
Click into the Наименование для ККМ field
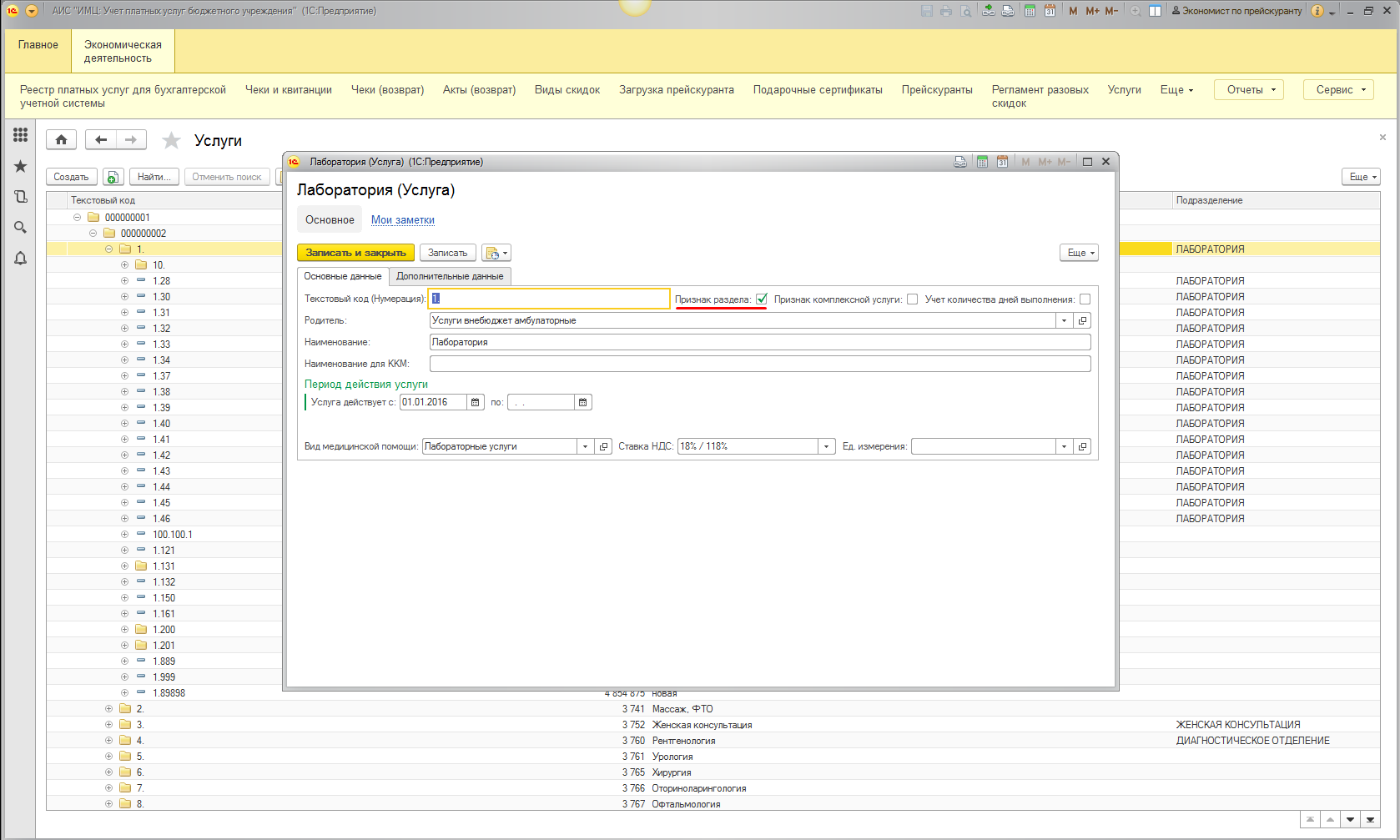(760, 364)
